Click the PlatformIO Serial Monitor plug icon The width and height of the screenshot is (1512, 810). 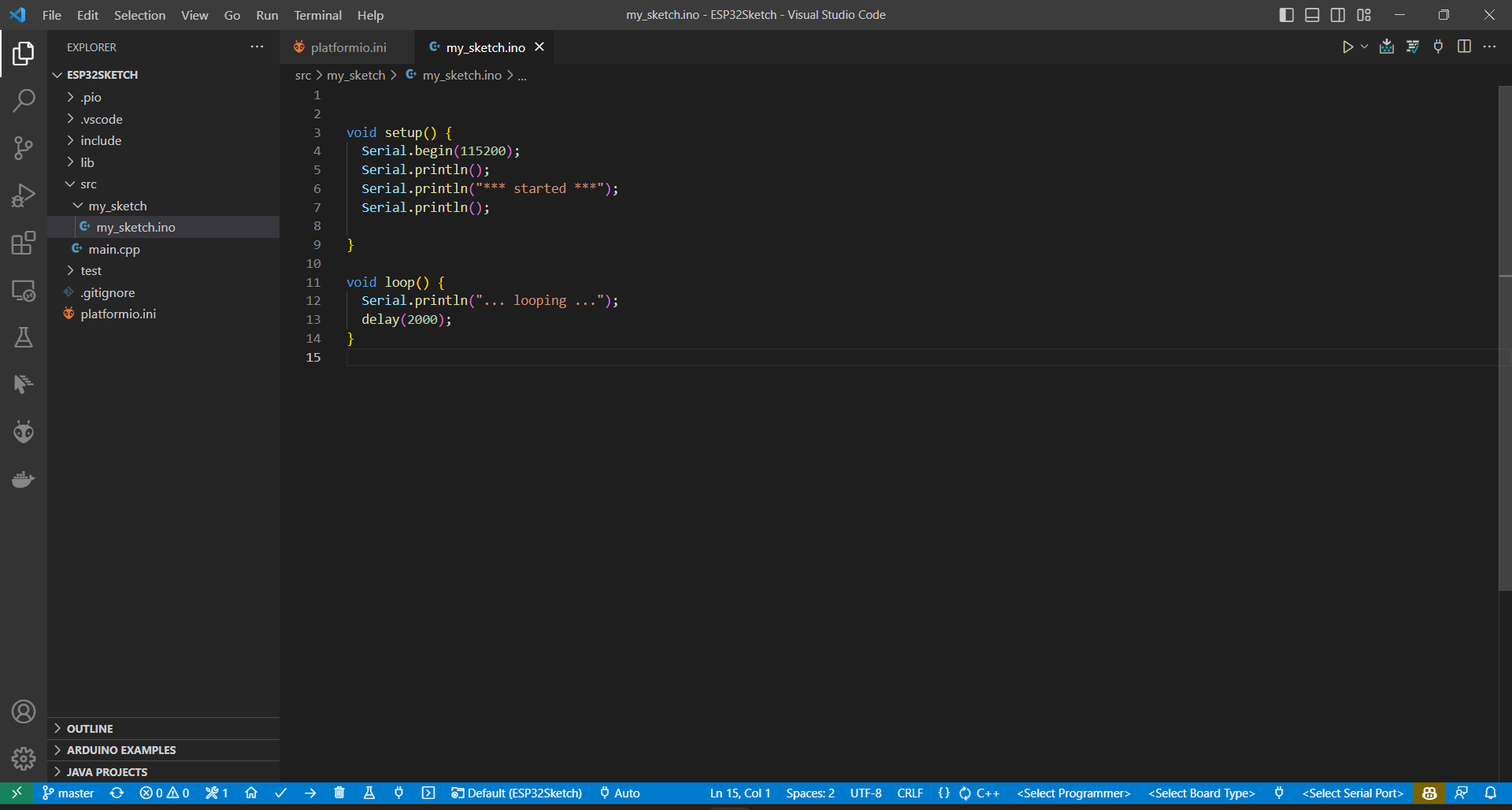[x=398, y=793]
